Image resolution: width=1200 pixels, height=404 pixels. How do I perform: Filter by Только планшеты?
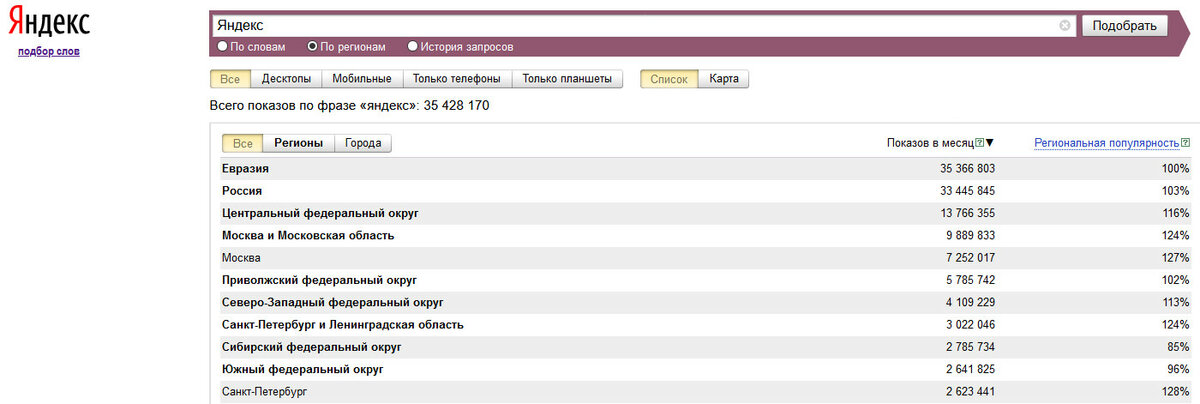click(x=567, y=79)
